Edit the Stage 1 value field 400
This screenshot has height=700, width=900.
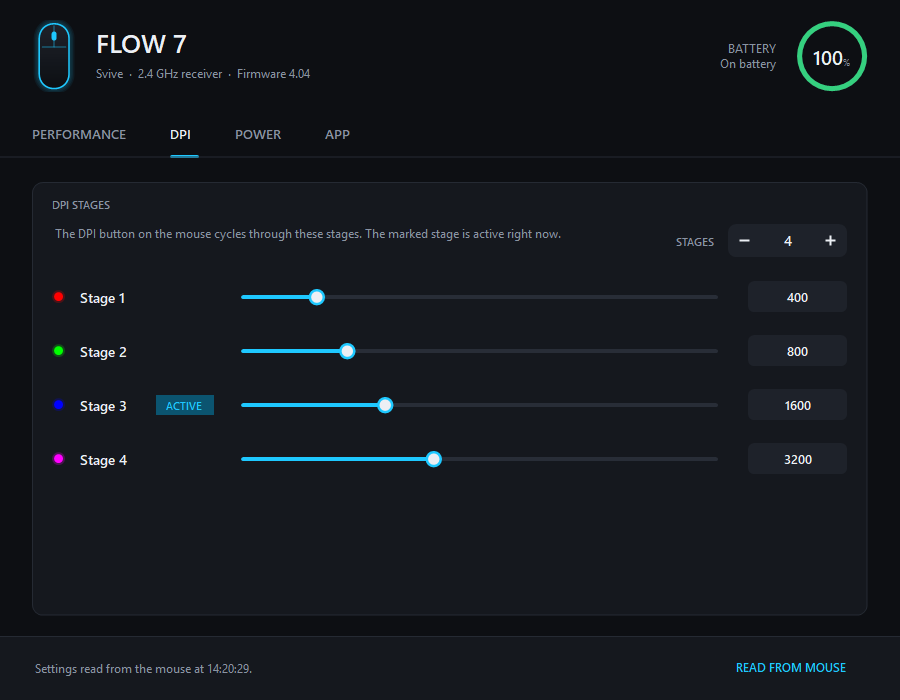(x=797, y=297)
